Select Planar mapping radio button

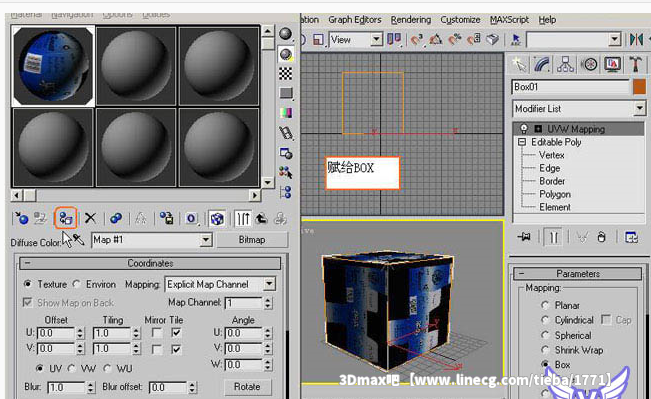[545, 305]
